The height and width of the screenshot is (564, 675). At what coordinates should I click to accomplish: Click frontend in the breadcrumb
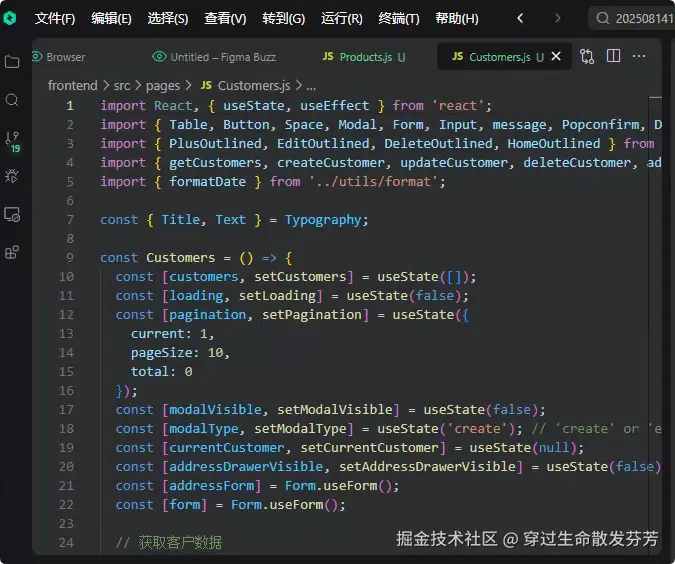pyautogui.click(x=72, y=86)
